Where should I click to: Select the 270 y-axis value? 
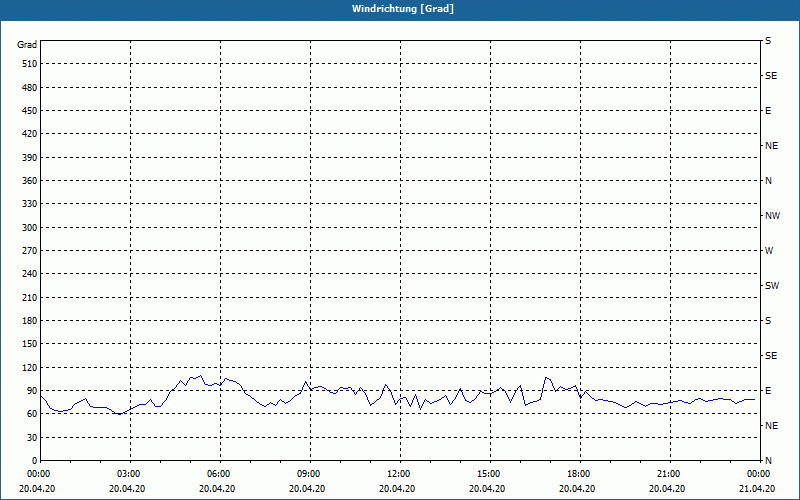pos(30,251)
